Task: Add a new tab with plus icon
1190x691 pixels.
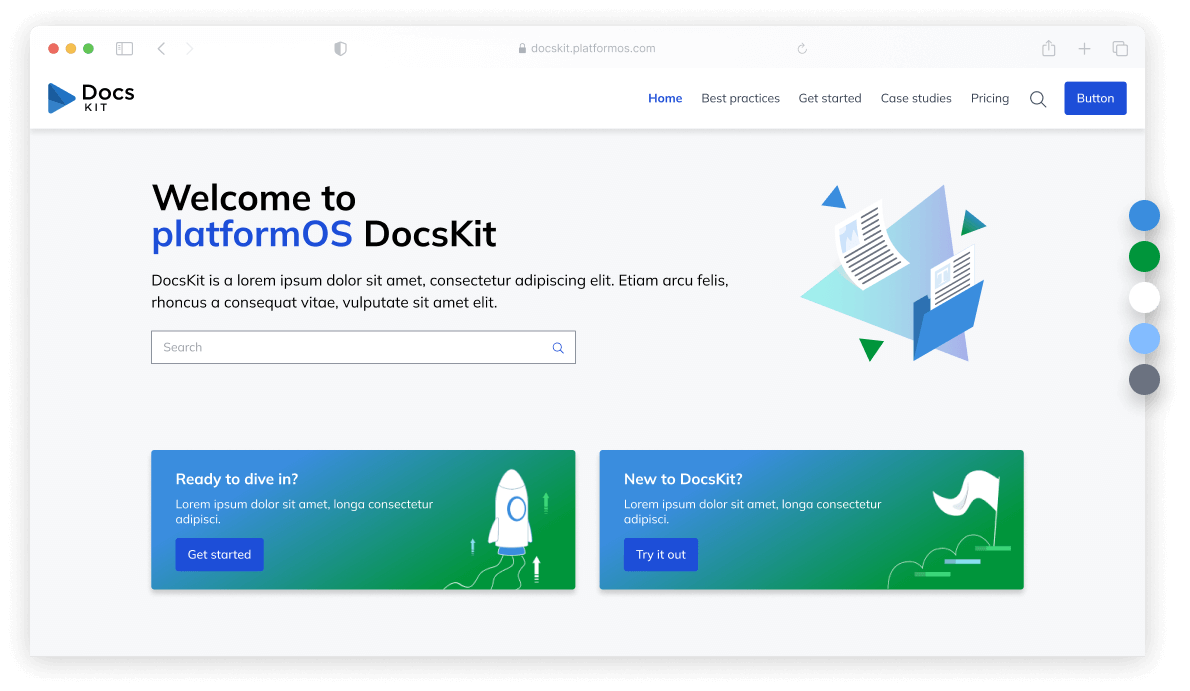Action: point(1084,48)
